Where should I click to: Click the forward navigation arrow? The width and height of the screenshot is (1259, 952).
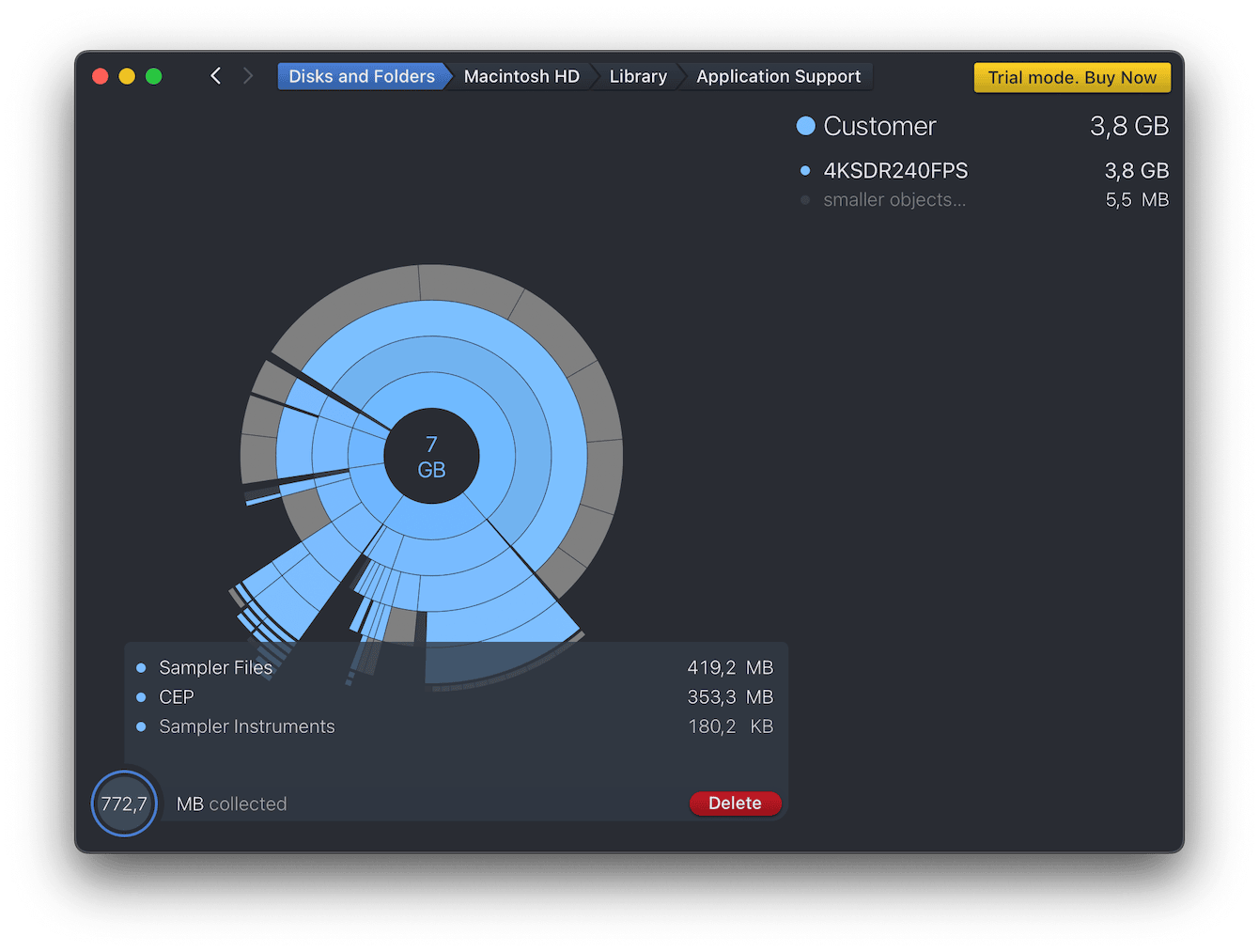coord(248,76)
